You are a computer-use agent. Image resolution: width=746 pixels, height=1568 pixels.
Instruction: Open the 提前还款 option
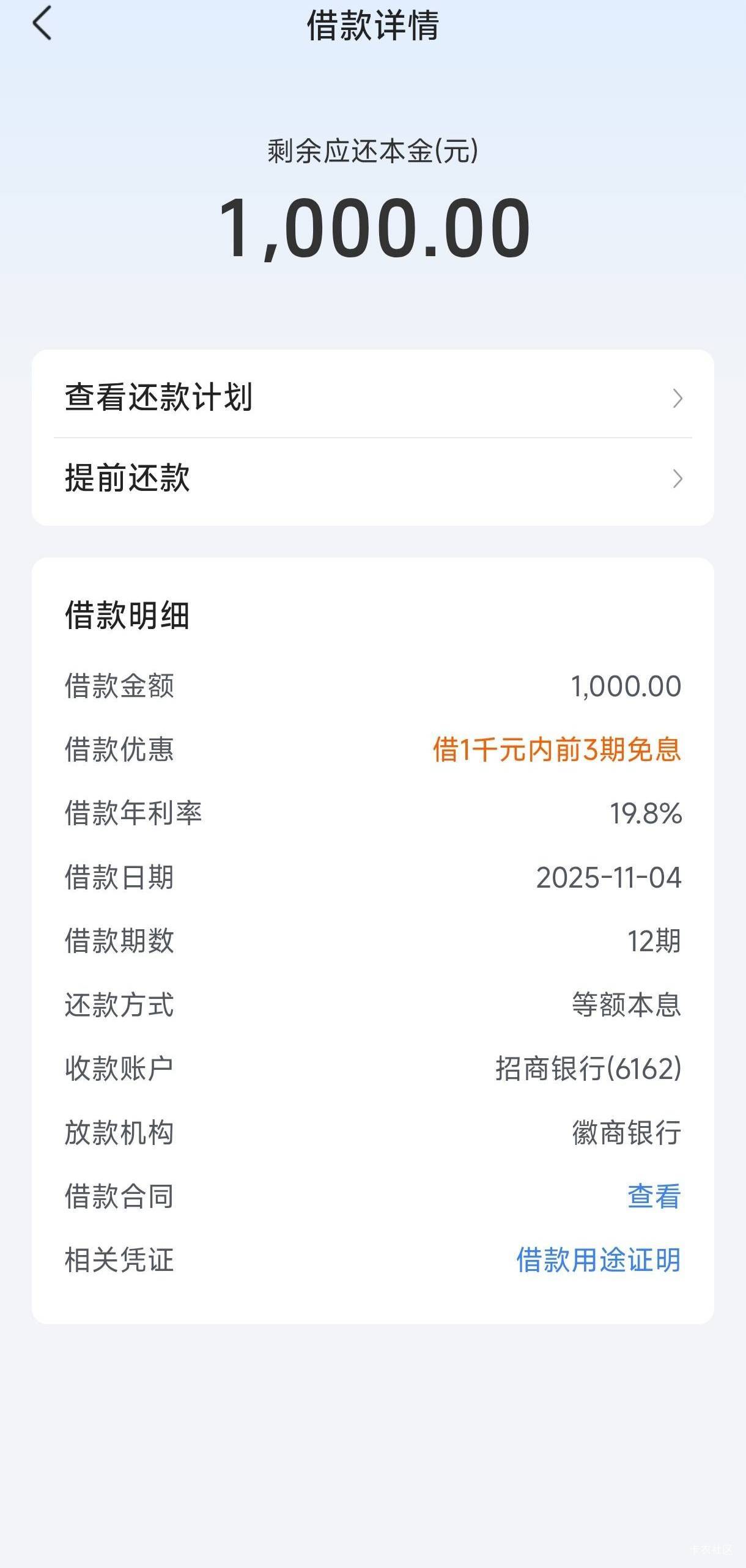(x=128, y=478)
